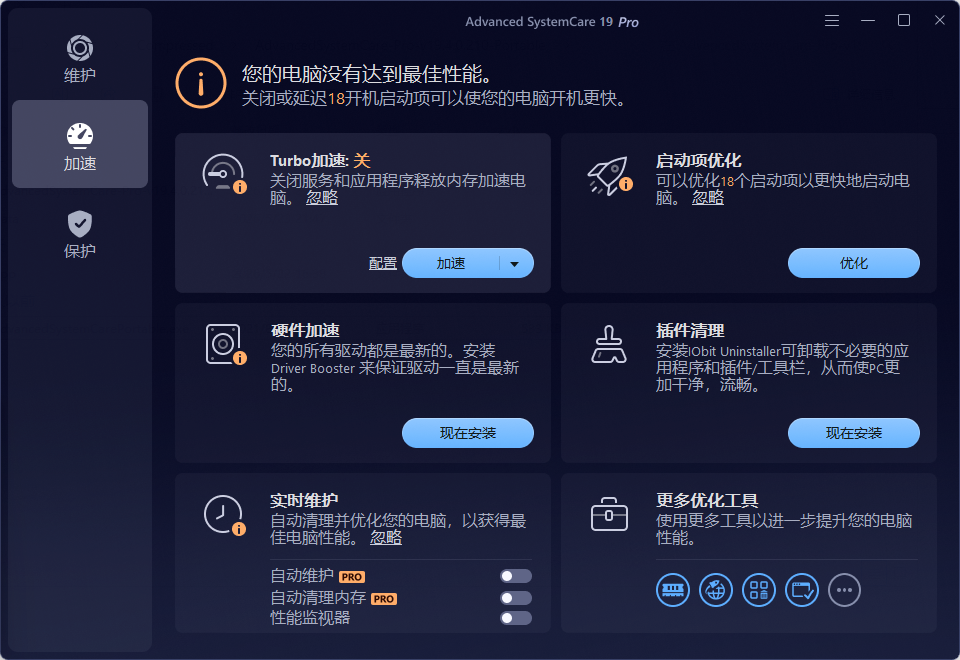Click the 优化 button for startup items
The image size is (960, 660).
[x=853, y=263]
